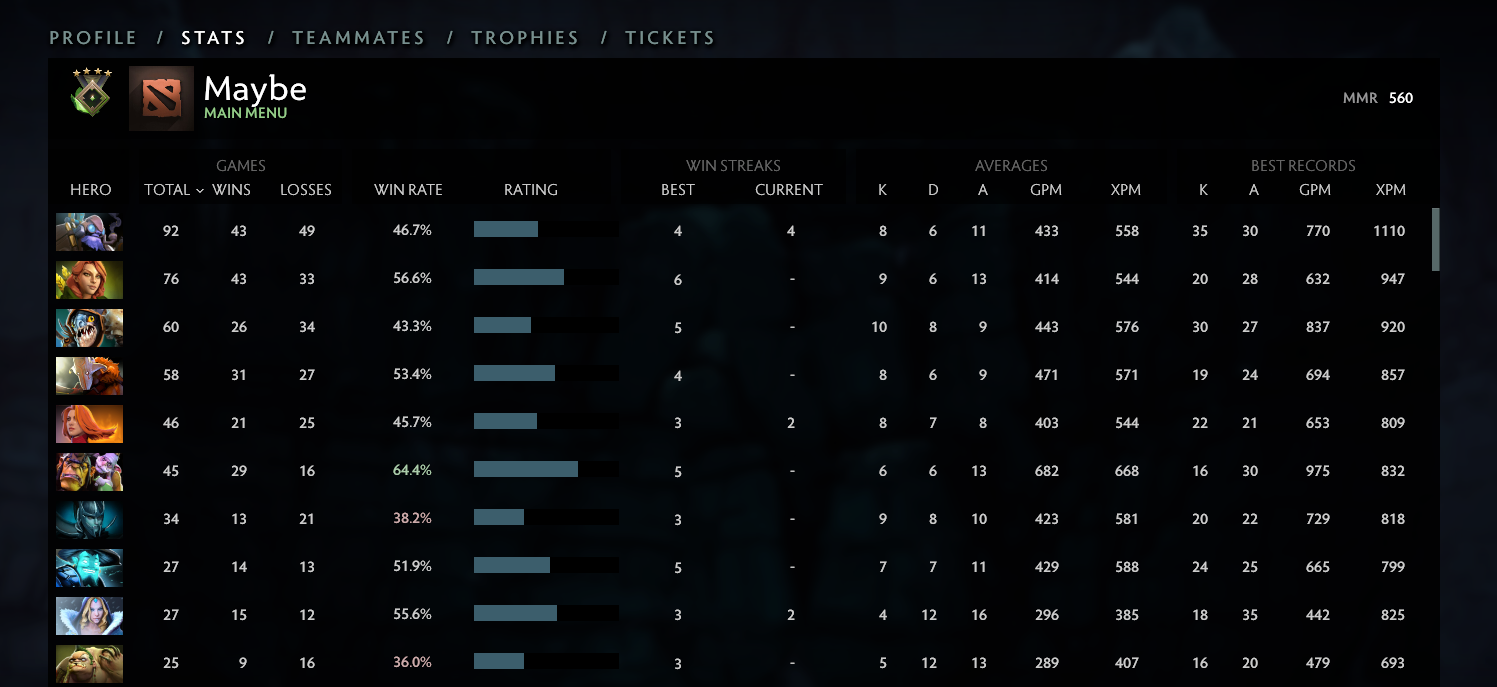The height and width of the screenshot is (687, 1497).
Task: Toggle sort arrow beside the TOTAL column
Action: coord(200,190)
